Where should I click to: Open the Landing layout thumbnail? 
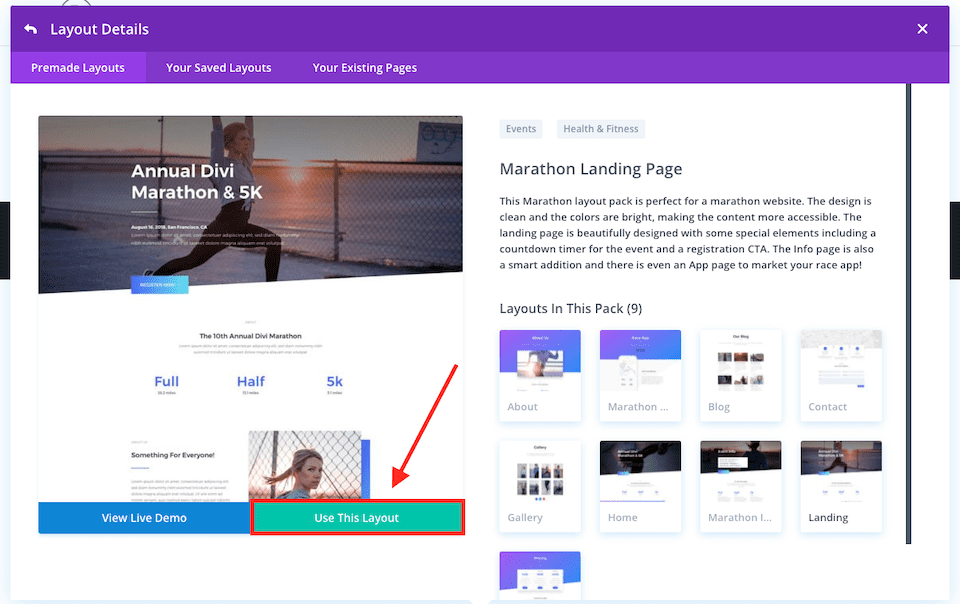840,486
